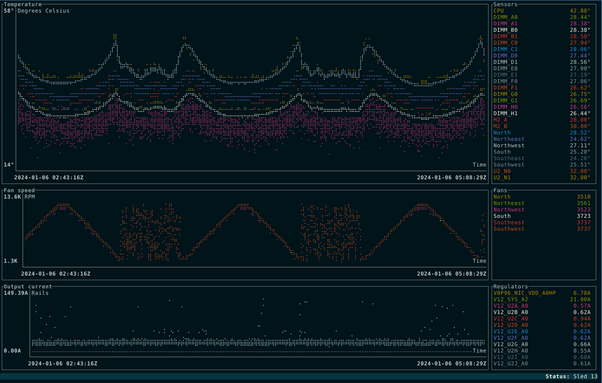Click the Status: Sled 13 indicator

click(572, 376)
